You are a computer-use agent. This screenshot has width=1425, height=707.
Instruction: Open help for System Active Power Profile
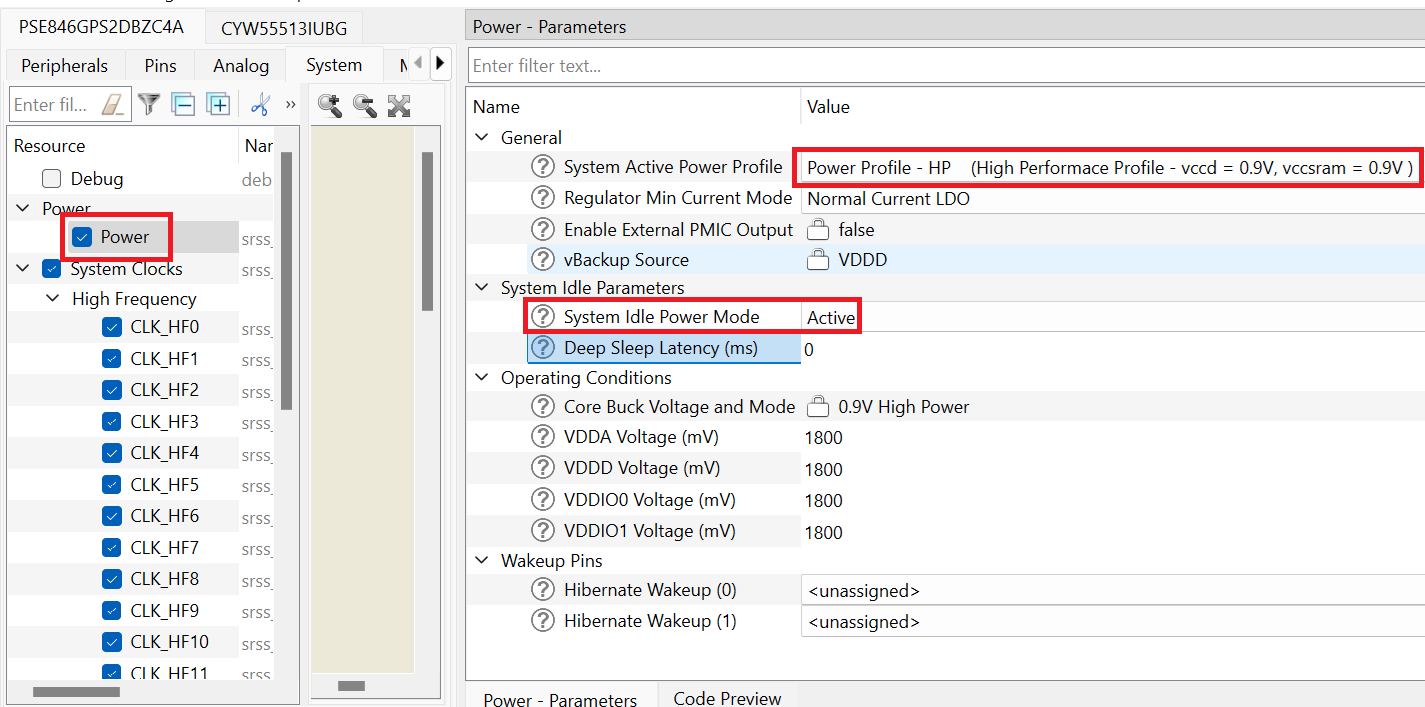point(542,167)
